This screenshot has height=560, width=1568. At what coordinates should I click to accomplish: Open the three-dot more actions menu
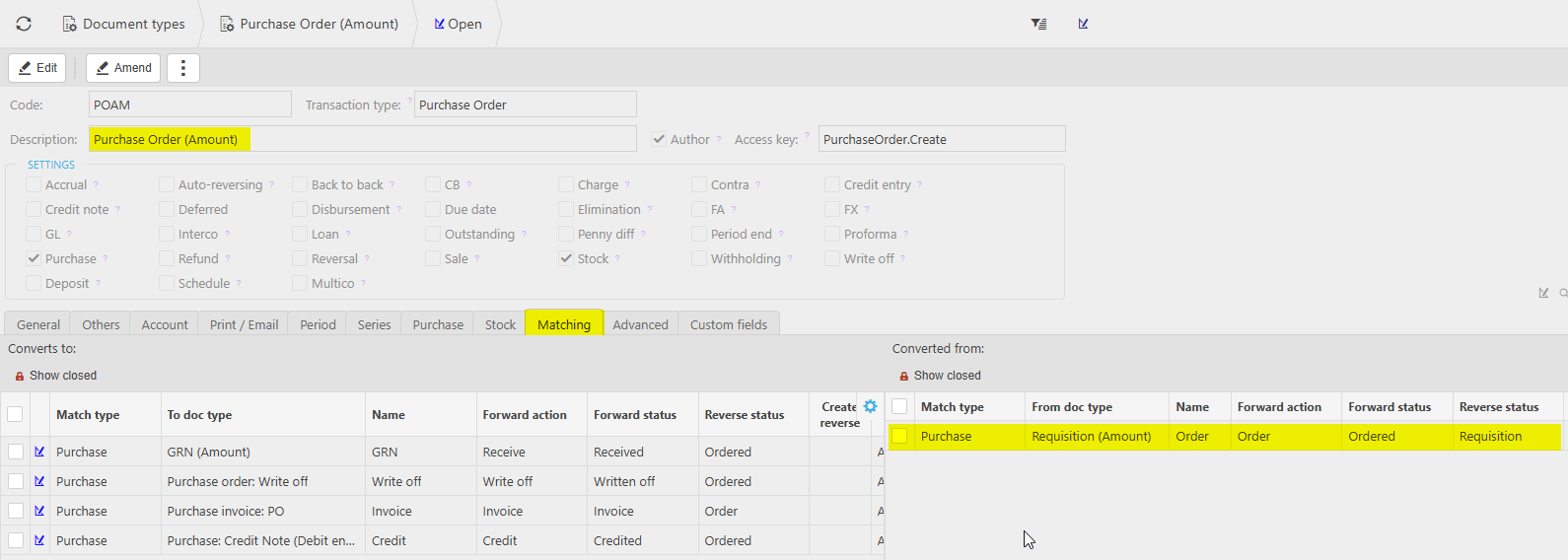[183, 68]
